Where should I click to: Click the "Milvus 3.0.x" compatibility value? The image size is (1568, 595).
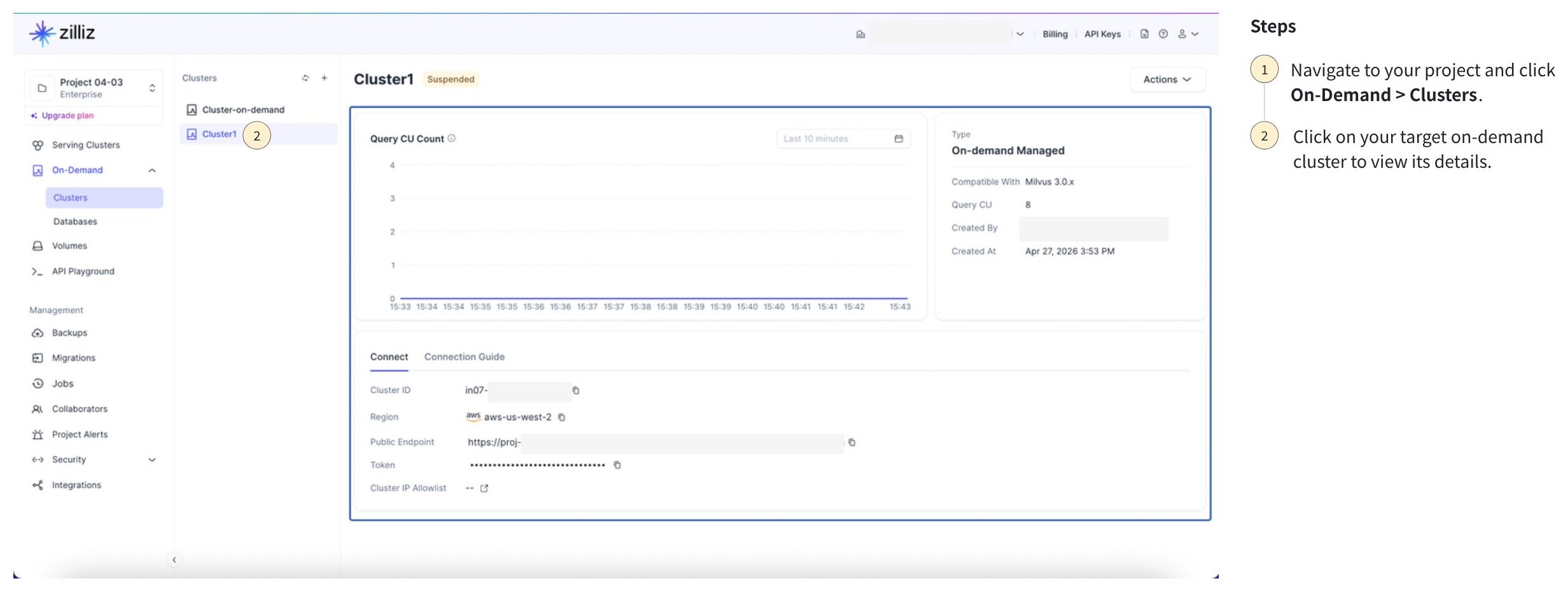coord(1050,182)
